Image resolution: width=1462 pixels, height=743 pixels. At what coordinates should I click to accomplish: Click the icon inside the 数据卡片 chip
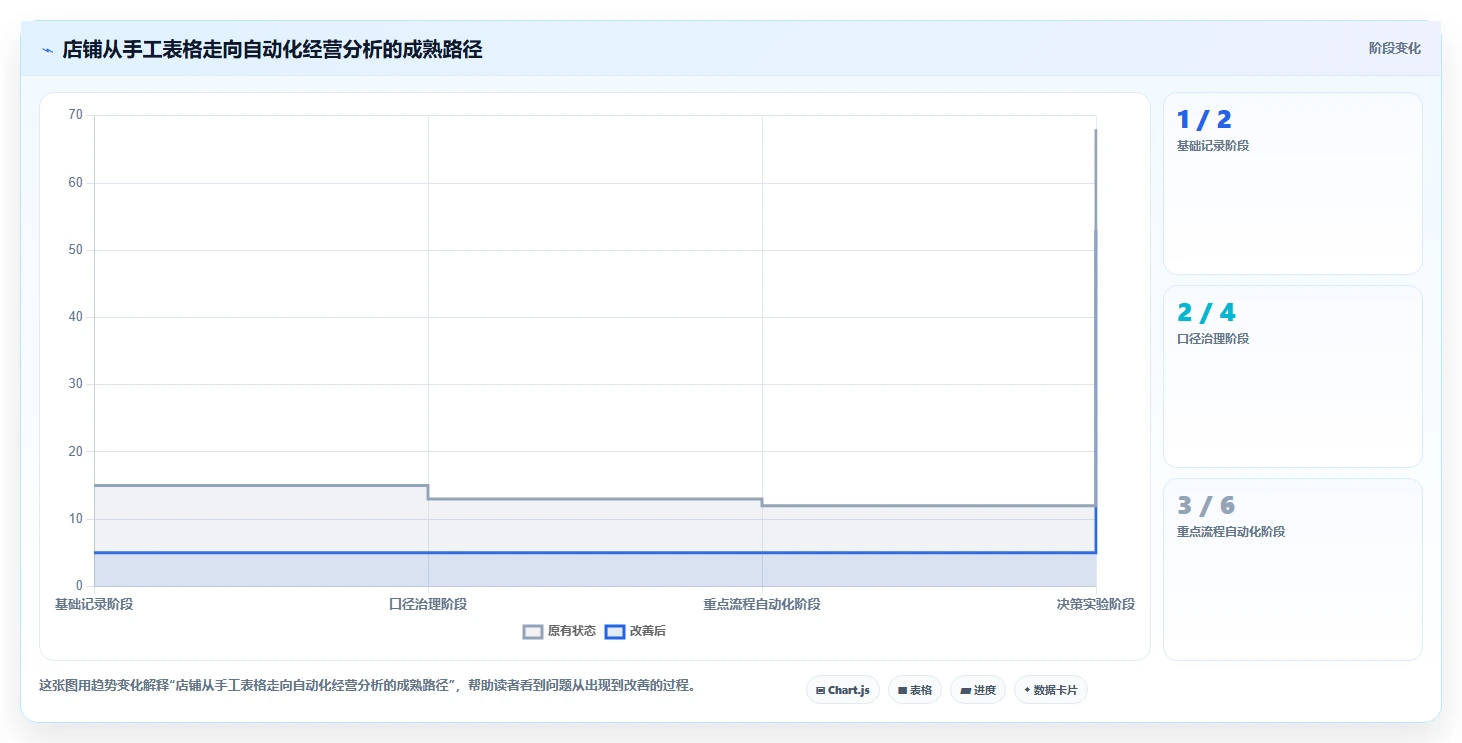(x=1027, y=690)
